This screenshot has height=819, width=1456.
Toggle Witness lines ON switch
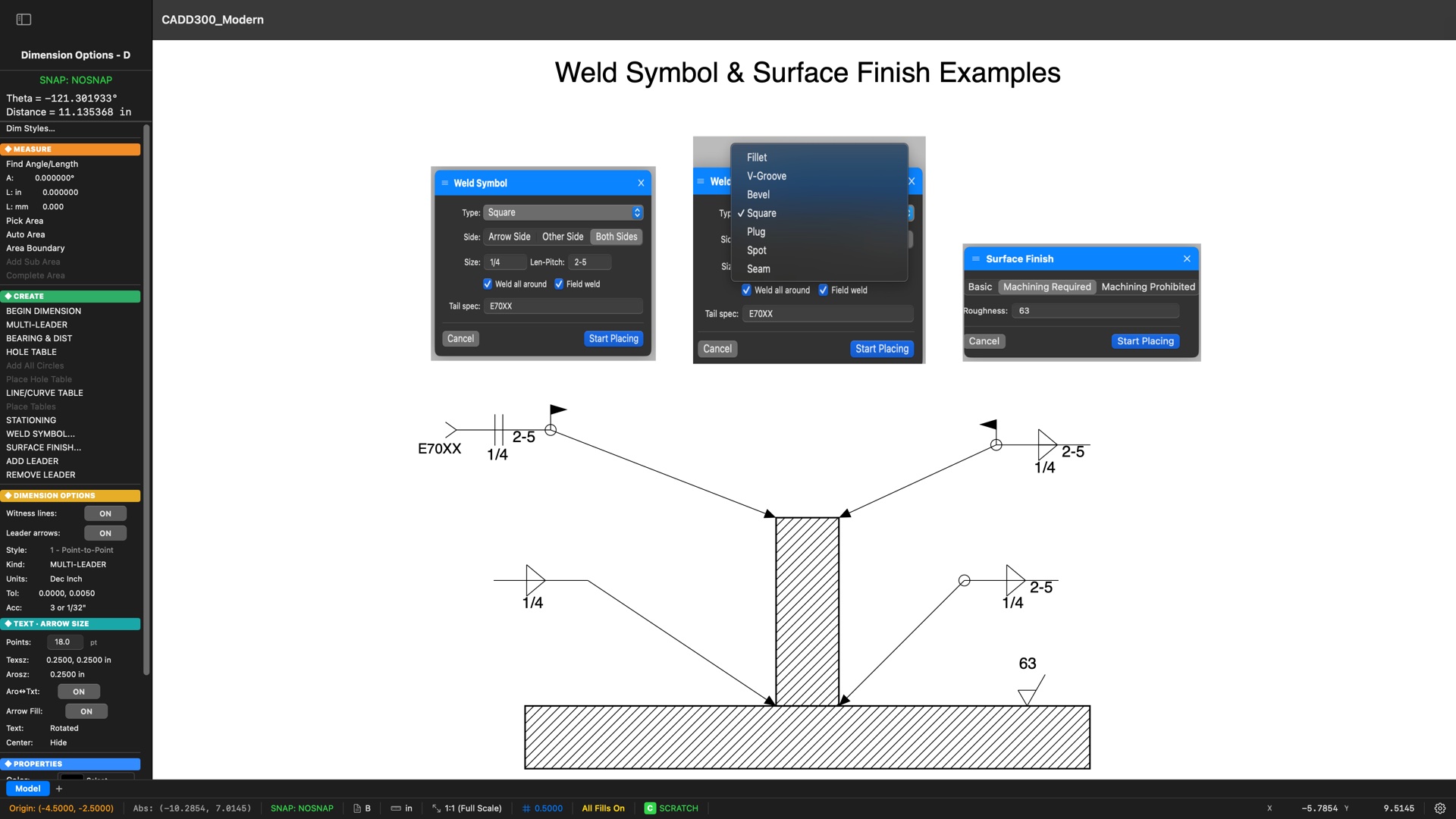[x=105, y=513]
